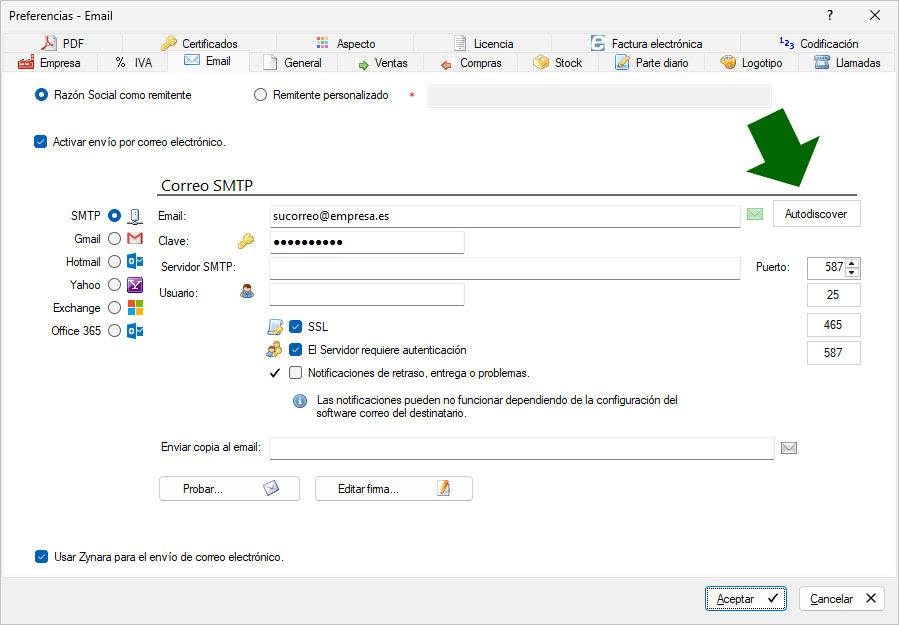Click the key icon next to Clave

(245, 241)
